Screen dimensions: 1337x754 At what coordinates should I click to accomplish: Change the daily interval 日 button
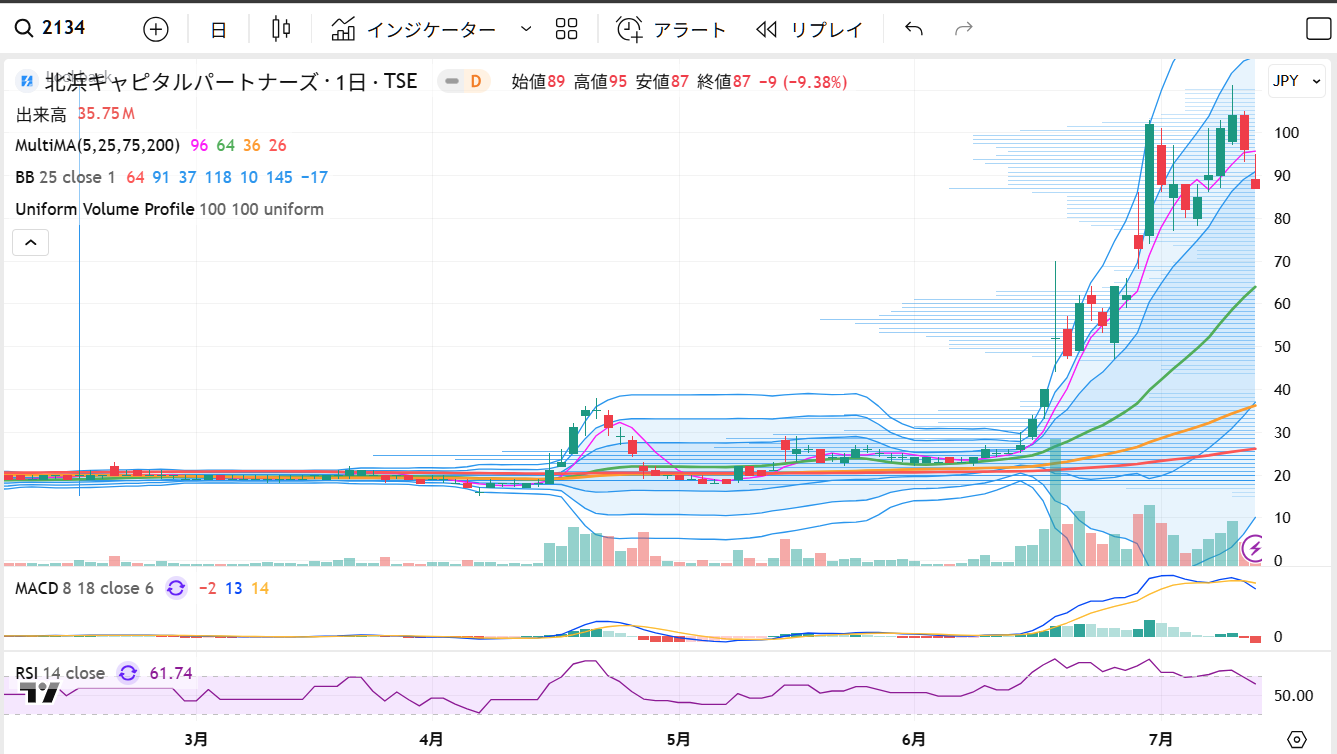pyautogui.click(x=219, y=29)
